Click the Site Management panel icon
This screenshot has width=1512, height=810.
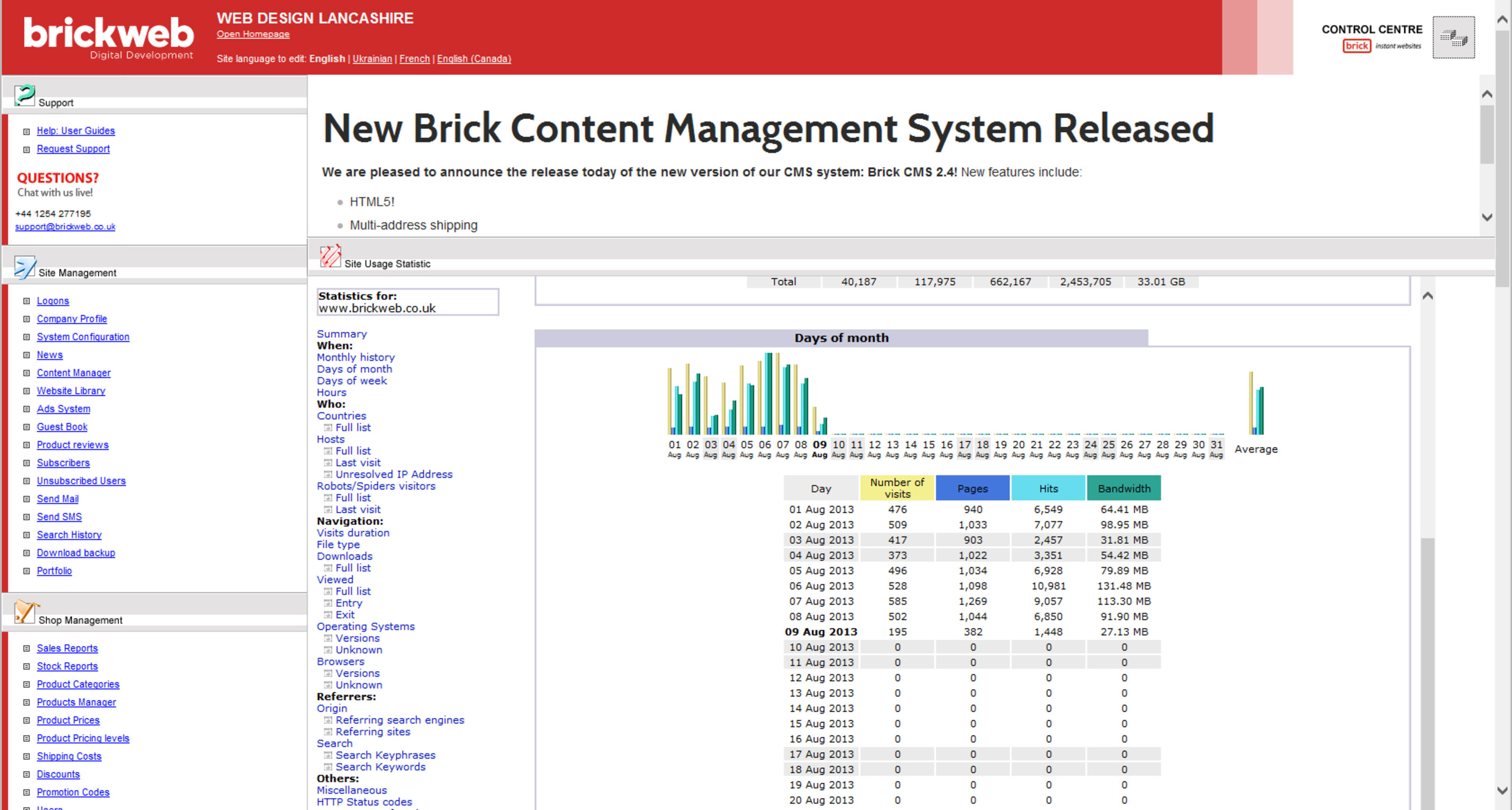pyautogui.click(x=25, y=267)
